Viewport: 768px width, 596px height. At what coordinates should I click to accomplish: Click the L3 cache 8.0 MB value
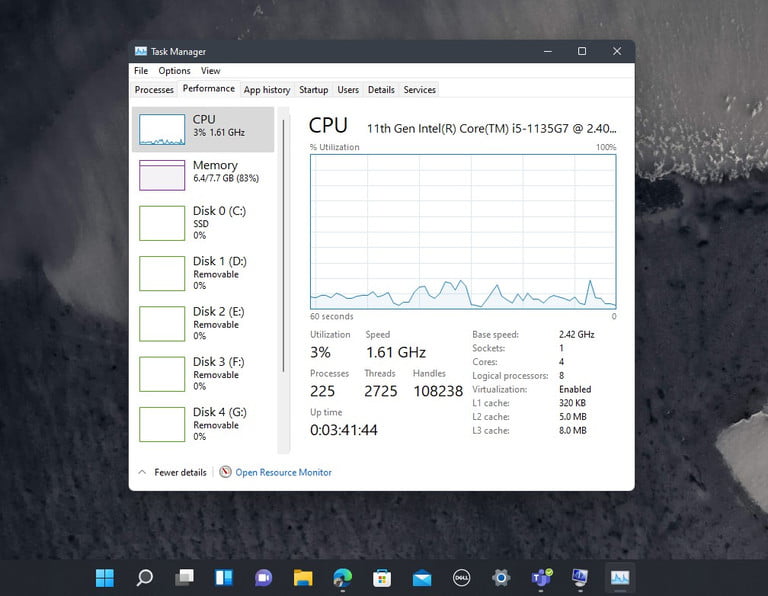573,430
